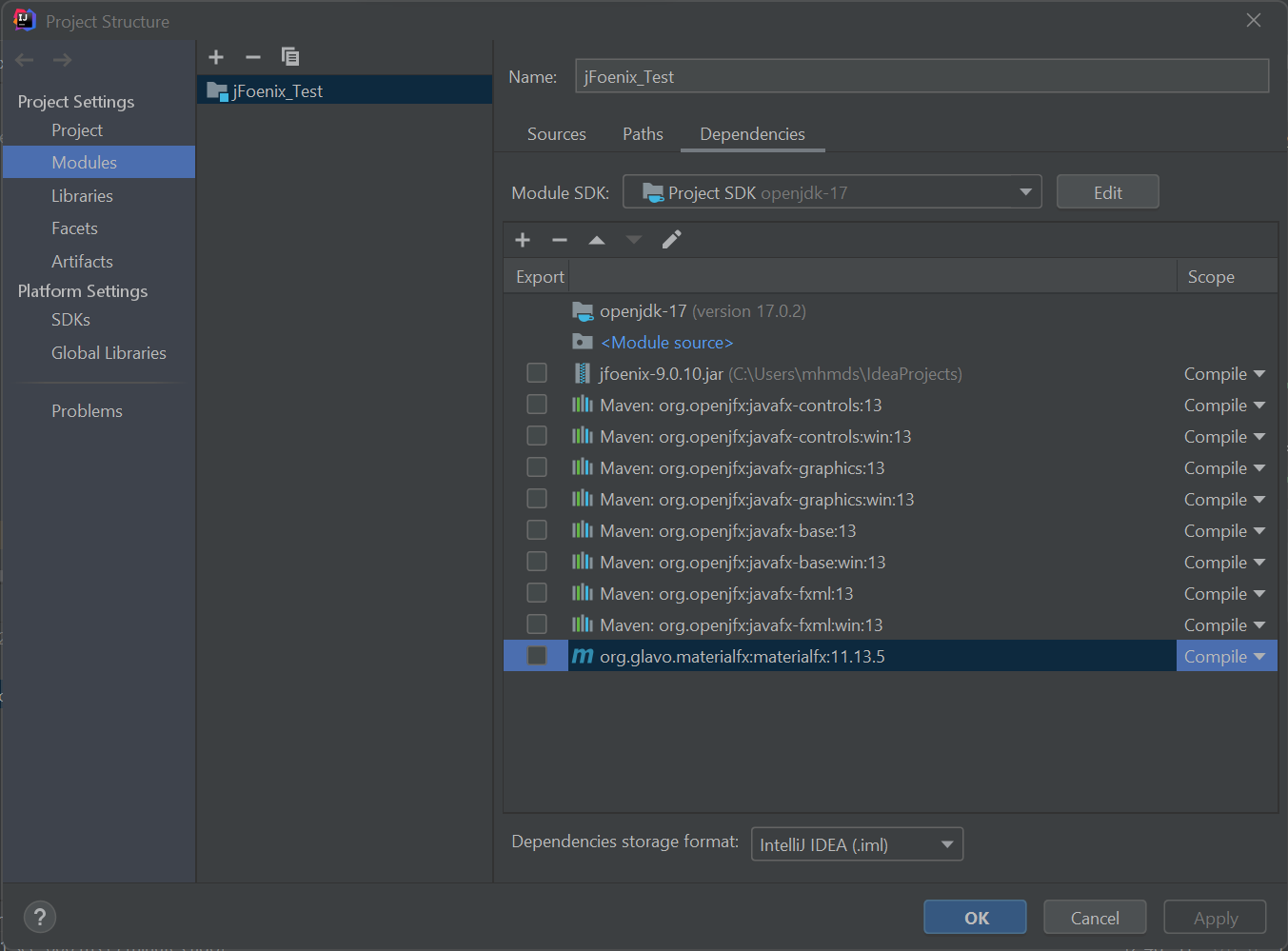
Task: Click library icon of javafx-fxml:13
Action: (x=583, y=593)
